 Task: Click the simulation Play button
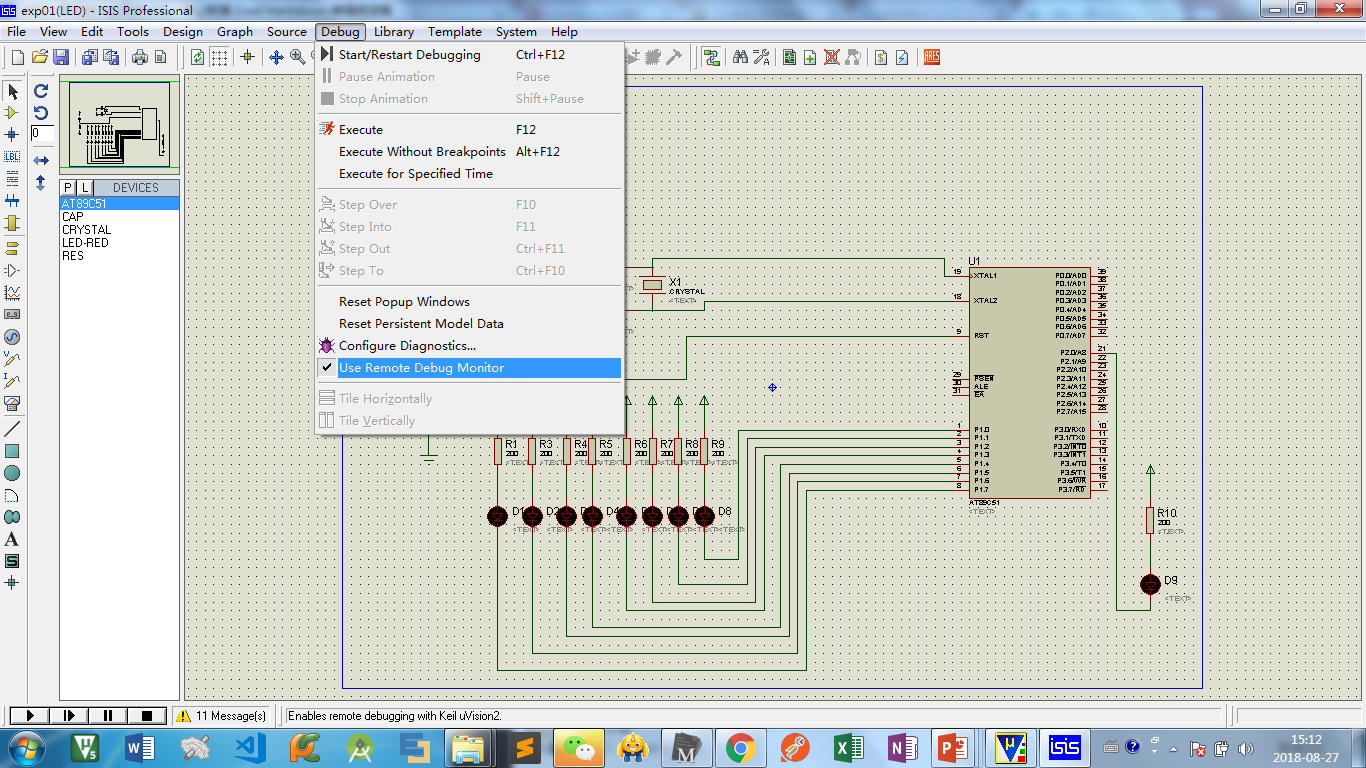(x=30, y=715)
